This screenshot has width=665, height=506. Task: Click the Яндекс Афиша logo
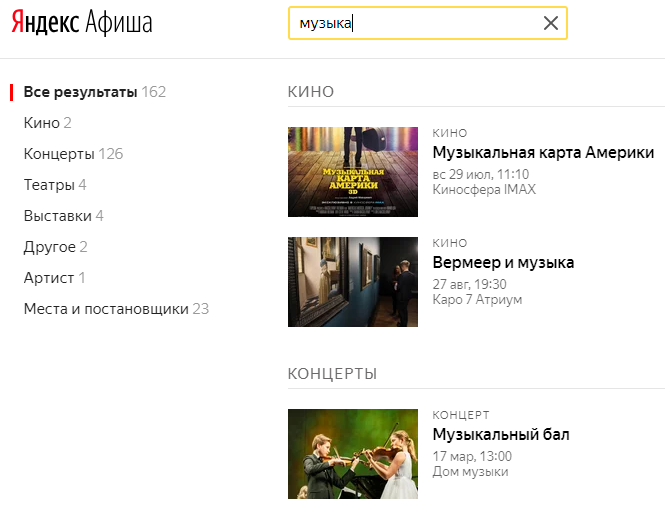(x=82, y=23)
